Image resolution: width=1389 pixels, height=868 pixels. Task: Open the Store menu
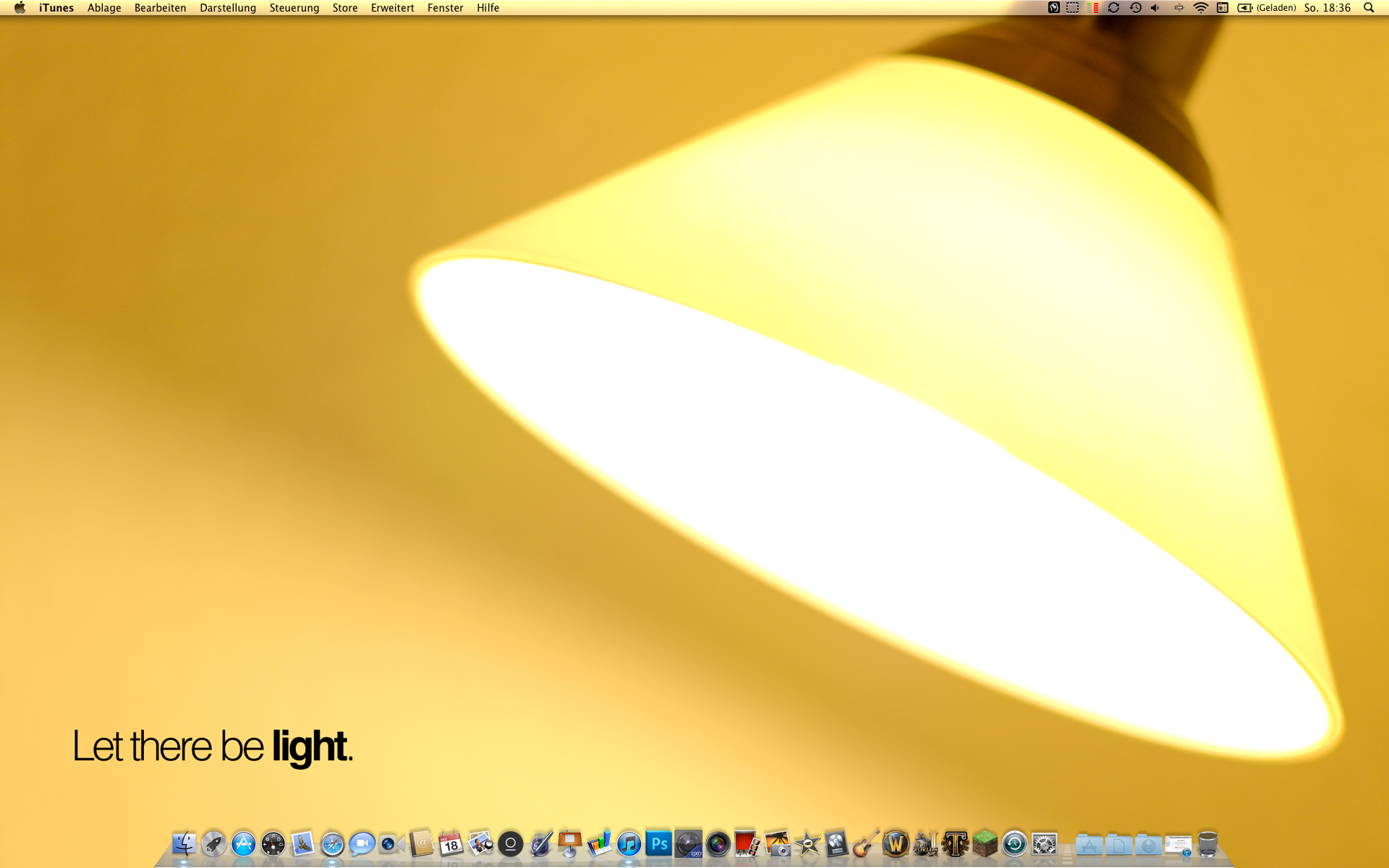point(345,8)
